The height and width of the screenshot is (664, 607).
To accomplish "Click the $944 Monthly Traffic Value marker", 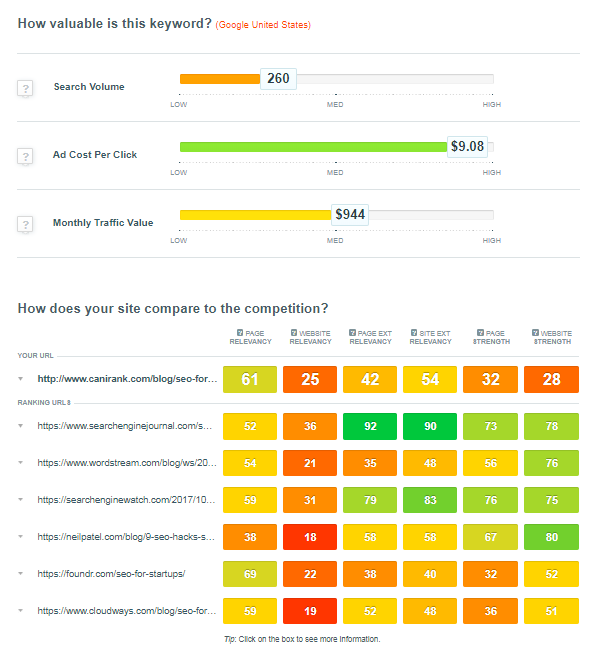I will pos(350,214).
